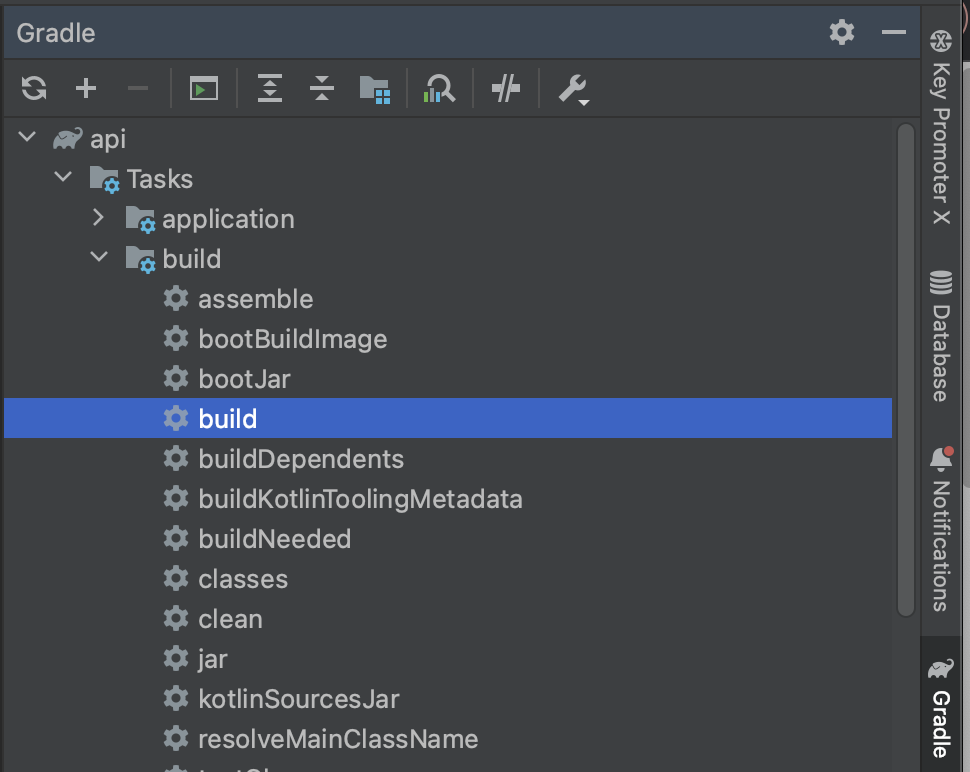Select the Tasks folder

click(x=448, y=179)
